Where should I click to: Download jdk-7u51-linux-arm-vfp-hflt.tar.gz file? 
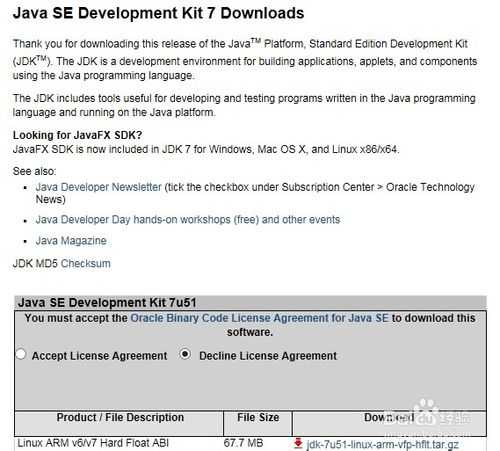coord(382,444)
